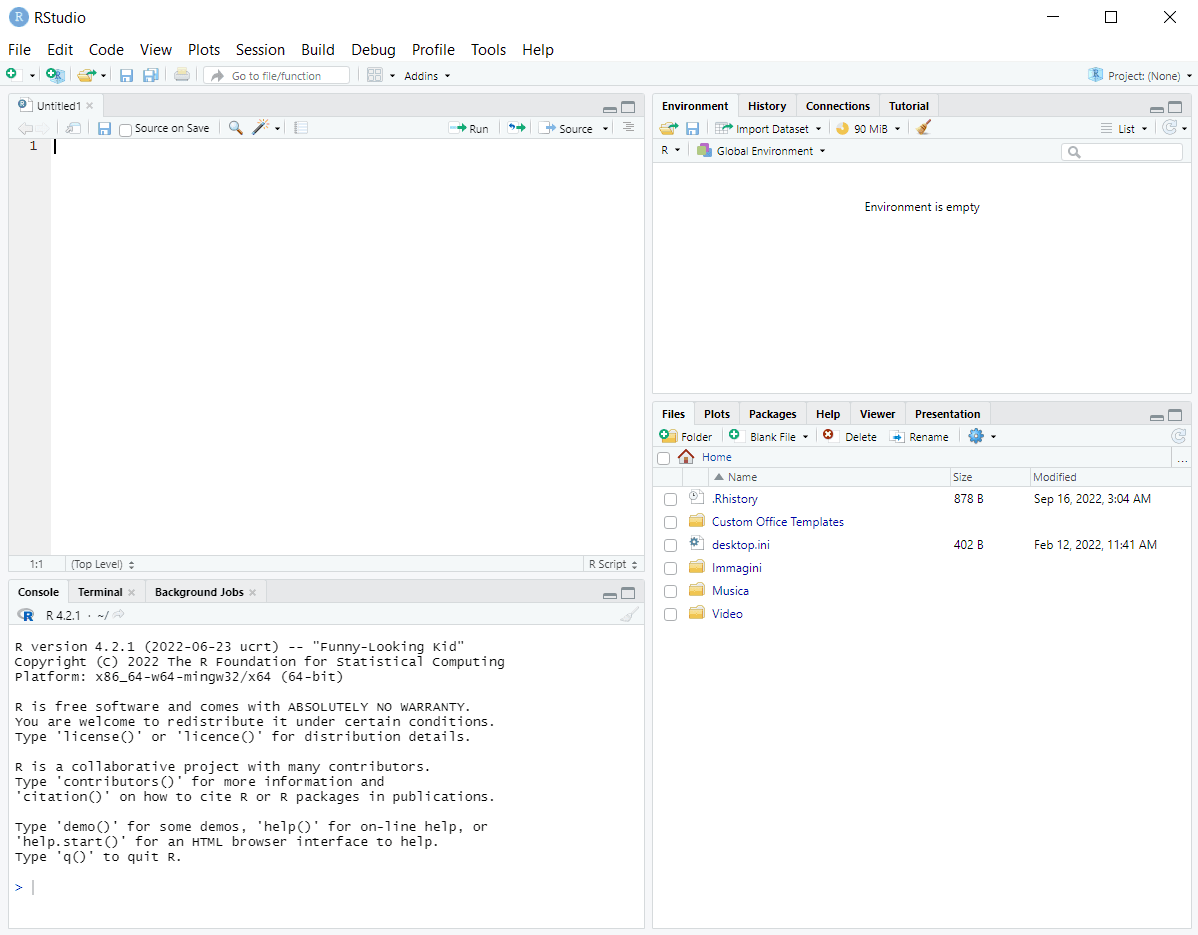The image size is (1198, 935).
Task: Open code tools magic wand
Action: coord(261,128)
